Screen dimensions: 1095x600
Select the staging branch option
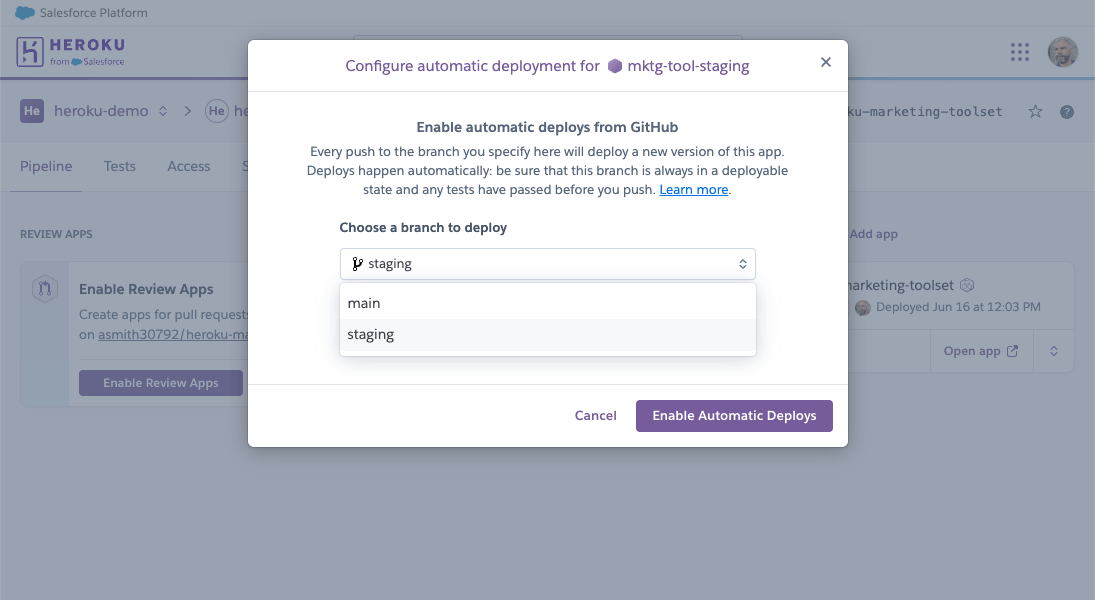click(548, 335)
